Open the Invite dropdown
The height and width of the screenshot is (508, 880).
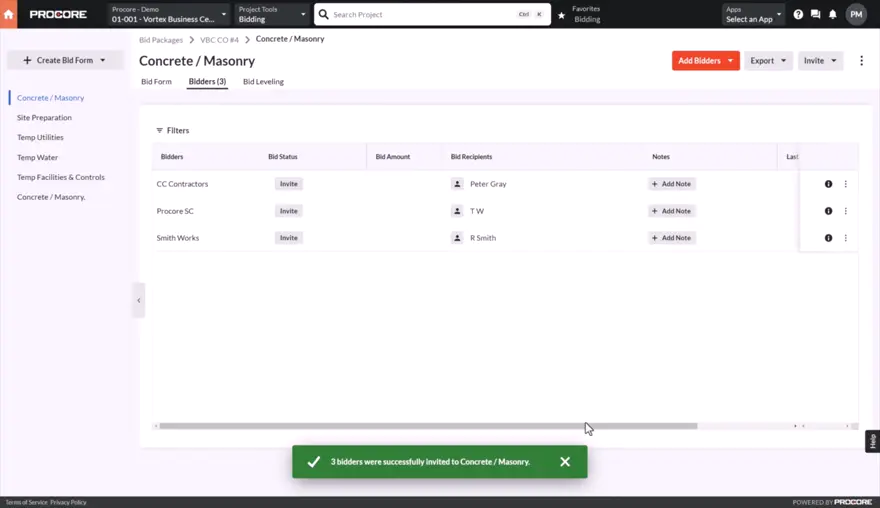(x=821, y=61)
